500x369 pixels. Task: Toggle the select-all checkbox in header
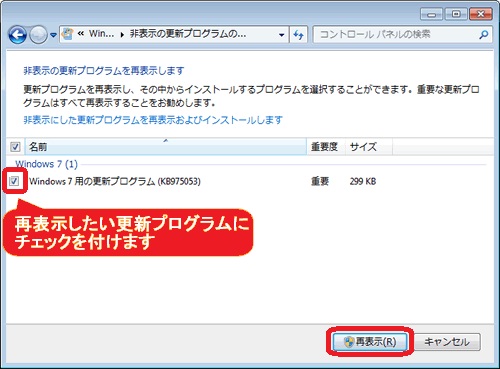tap(15, 147)
